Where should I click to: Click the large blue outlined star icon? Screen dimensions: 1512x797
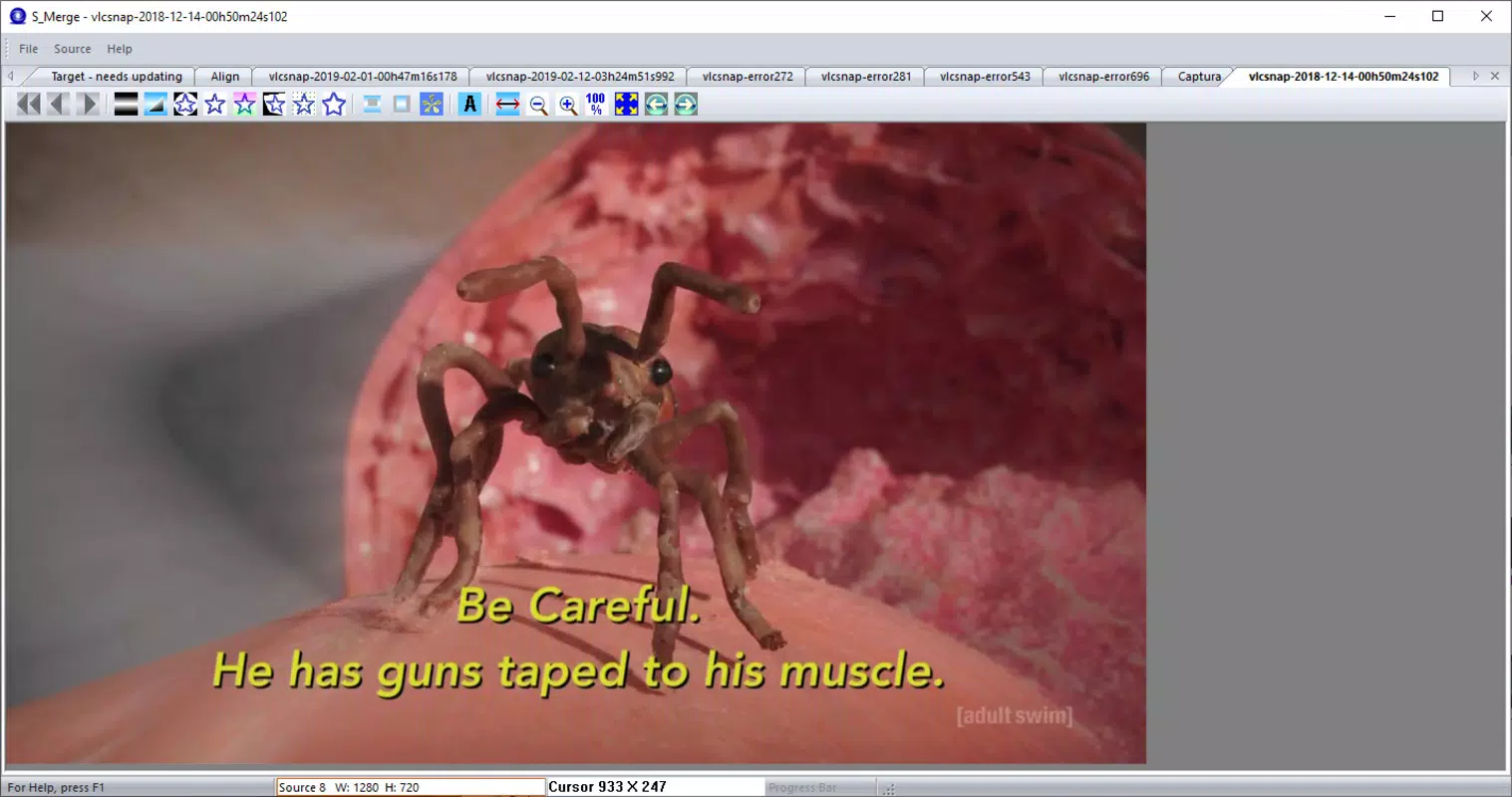[x=334, y=104]
